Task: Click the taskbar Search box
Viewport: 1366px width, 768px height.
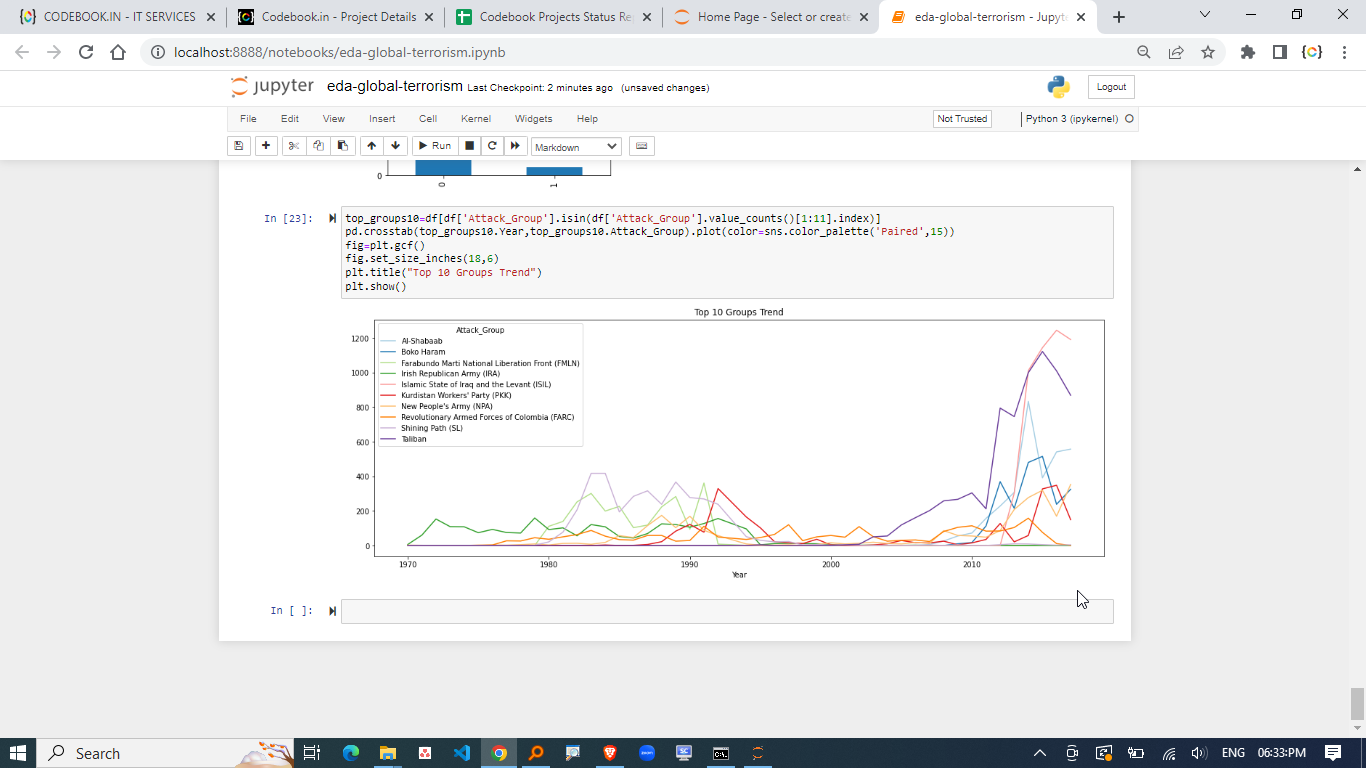Action: [x=165, y=753]
